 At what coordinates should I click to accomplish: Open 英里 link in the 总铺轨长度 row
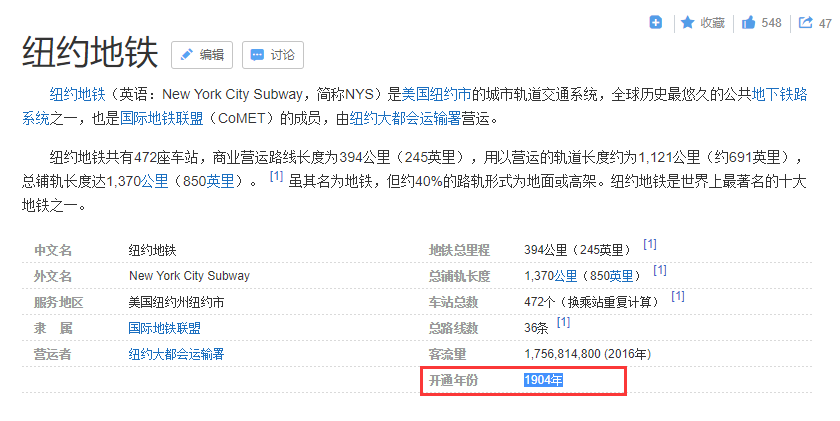coord(621,276)
